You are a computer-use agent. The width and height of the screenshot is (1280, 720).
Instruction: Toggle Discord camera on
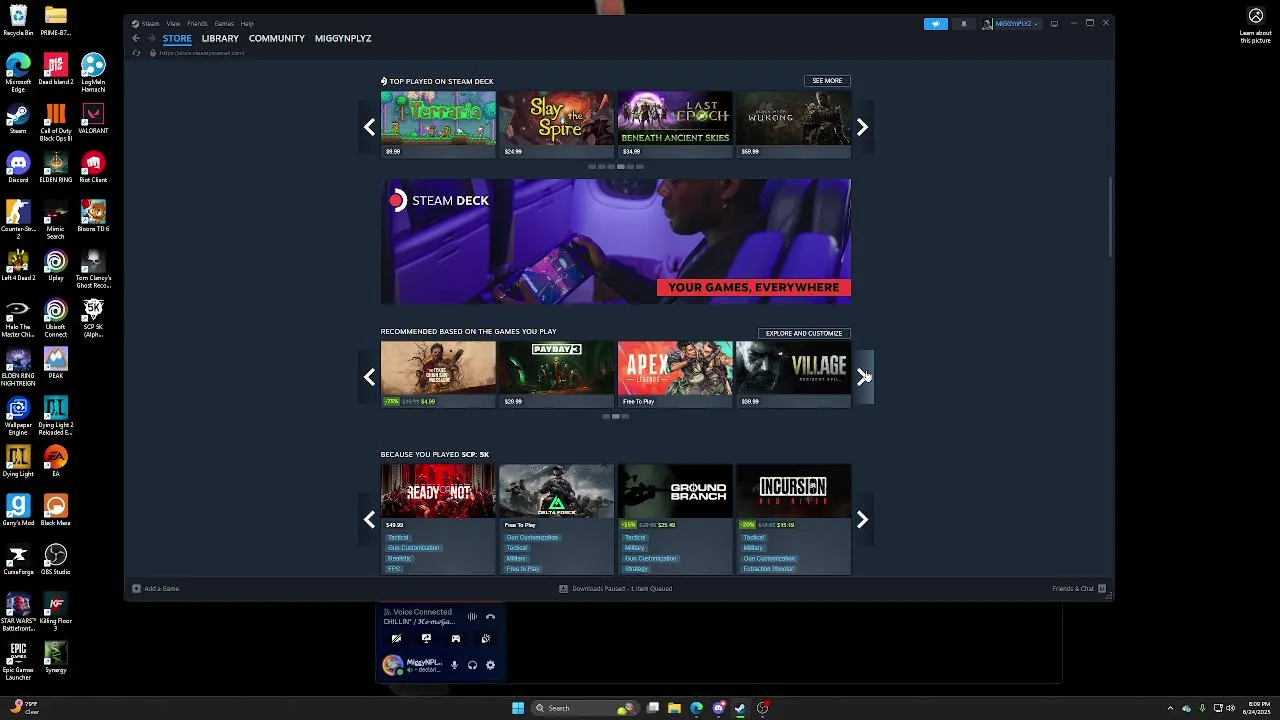coord(396,639)
